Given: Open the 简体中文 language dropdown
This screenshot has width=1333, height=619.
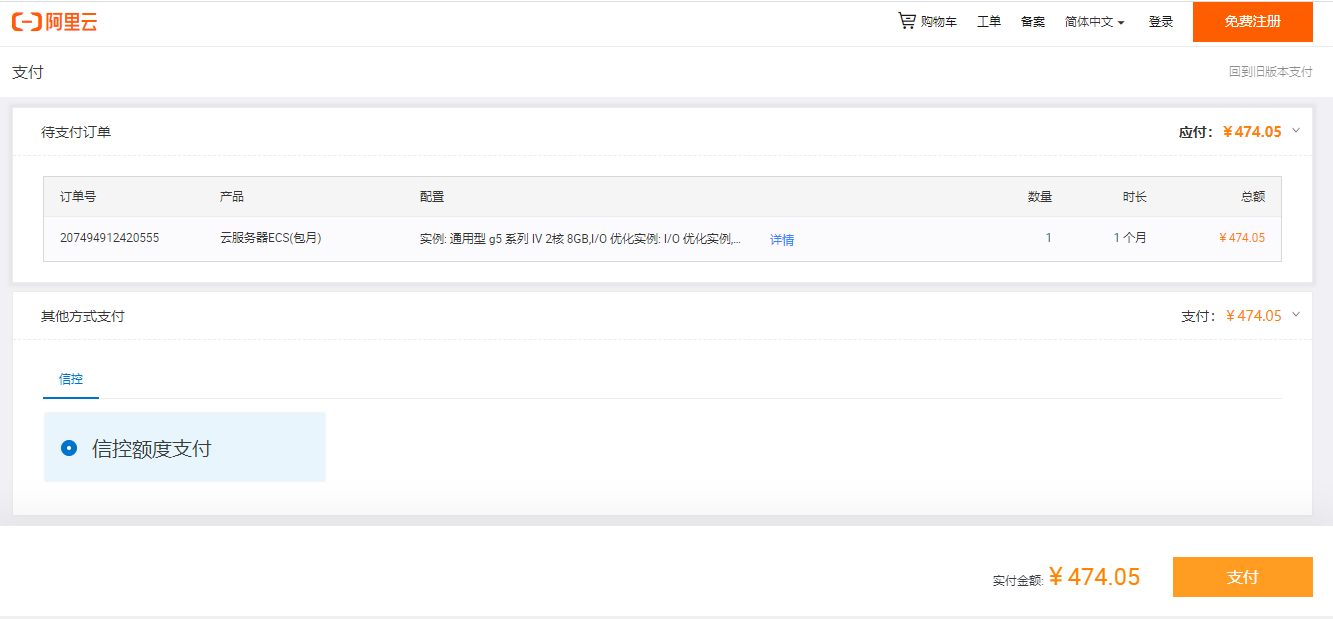Looking at the screenshot, I should (1093, 21).
